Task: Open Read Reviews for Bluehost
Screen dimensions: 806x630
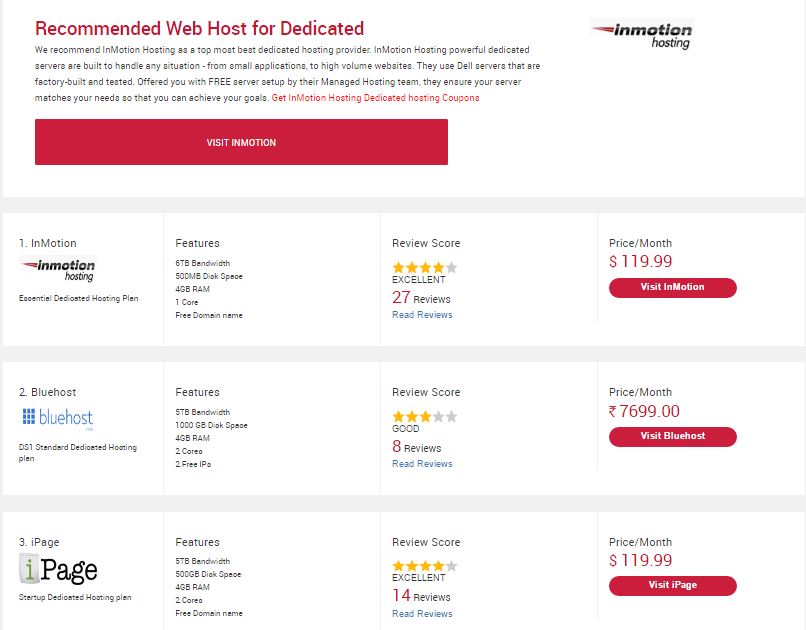Action: (x=422, y=464)
